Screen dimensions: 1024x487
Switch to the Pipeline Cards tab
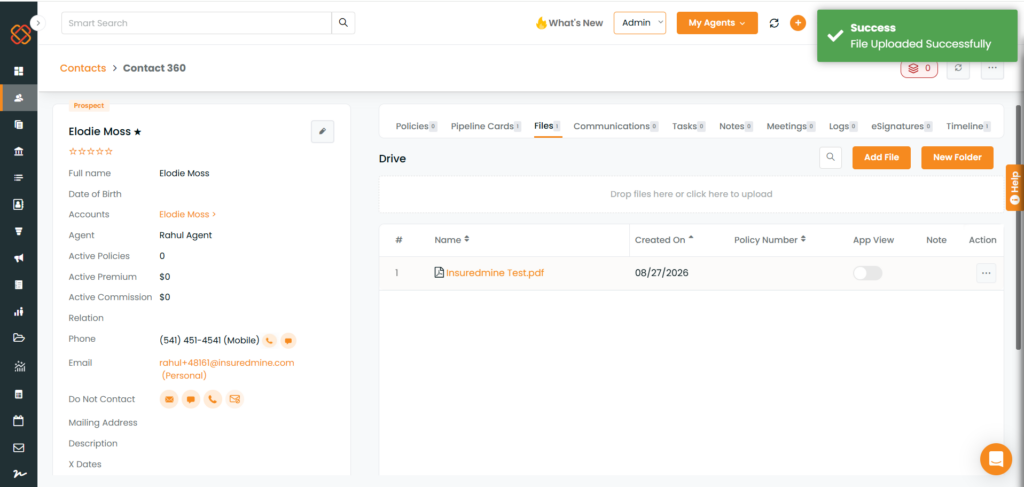point(485,126)
